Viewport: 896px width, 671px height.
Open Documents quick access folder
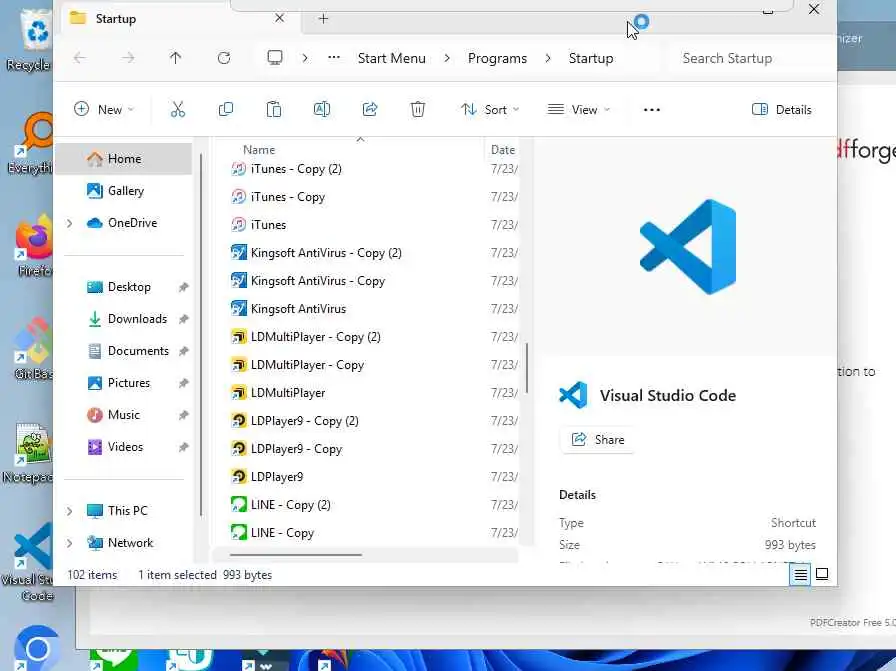click(138, 351)
